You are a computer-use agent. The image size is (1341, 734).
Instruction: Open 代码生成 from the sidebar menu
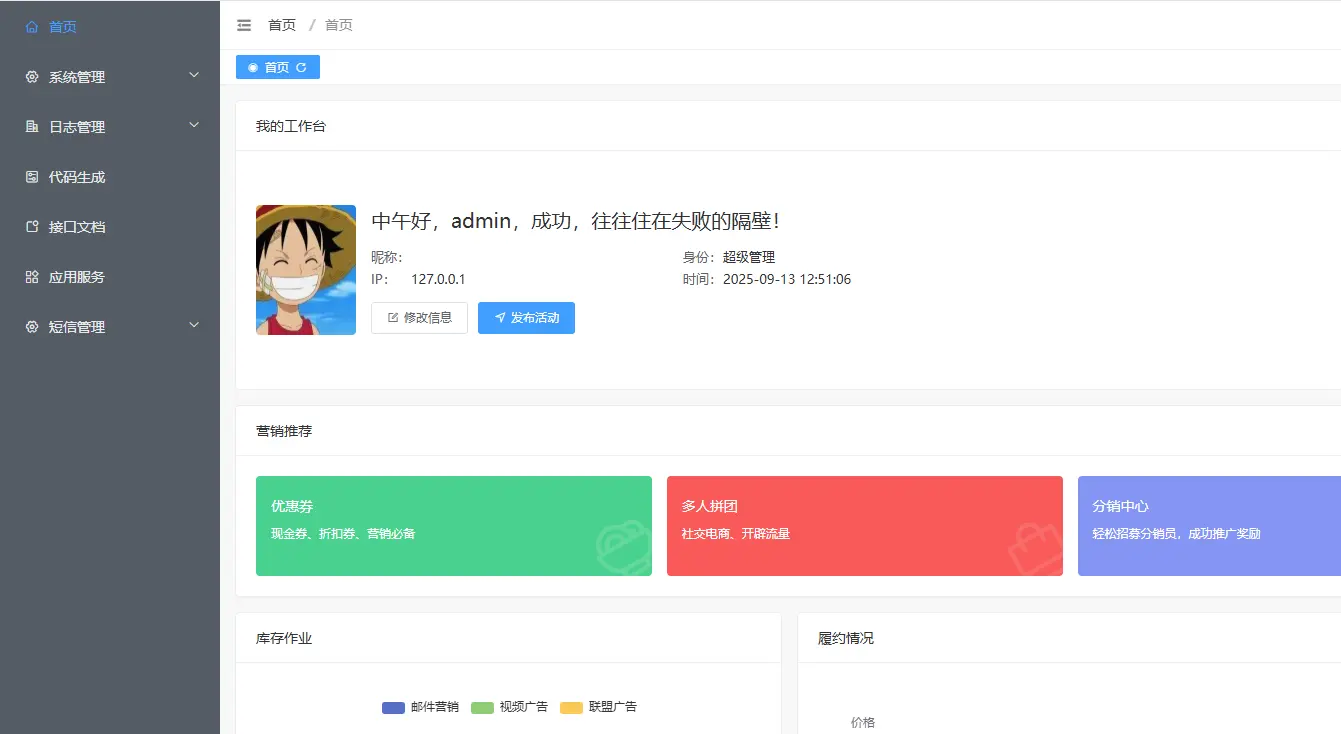click(77, 177)
